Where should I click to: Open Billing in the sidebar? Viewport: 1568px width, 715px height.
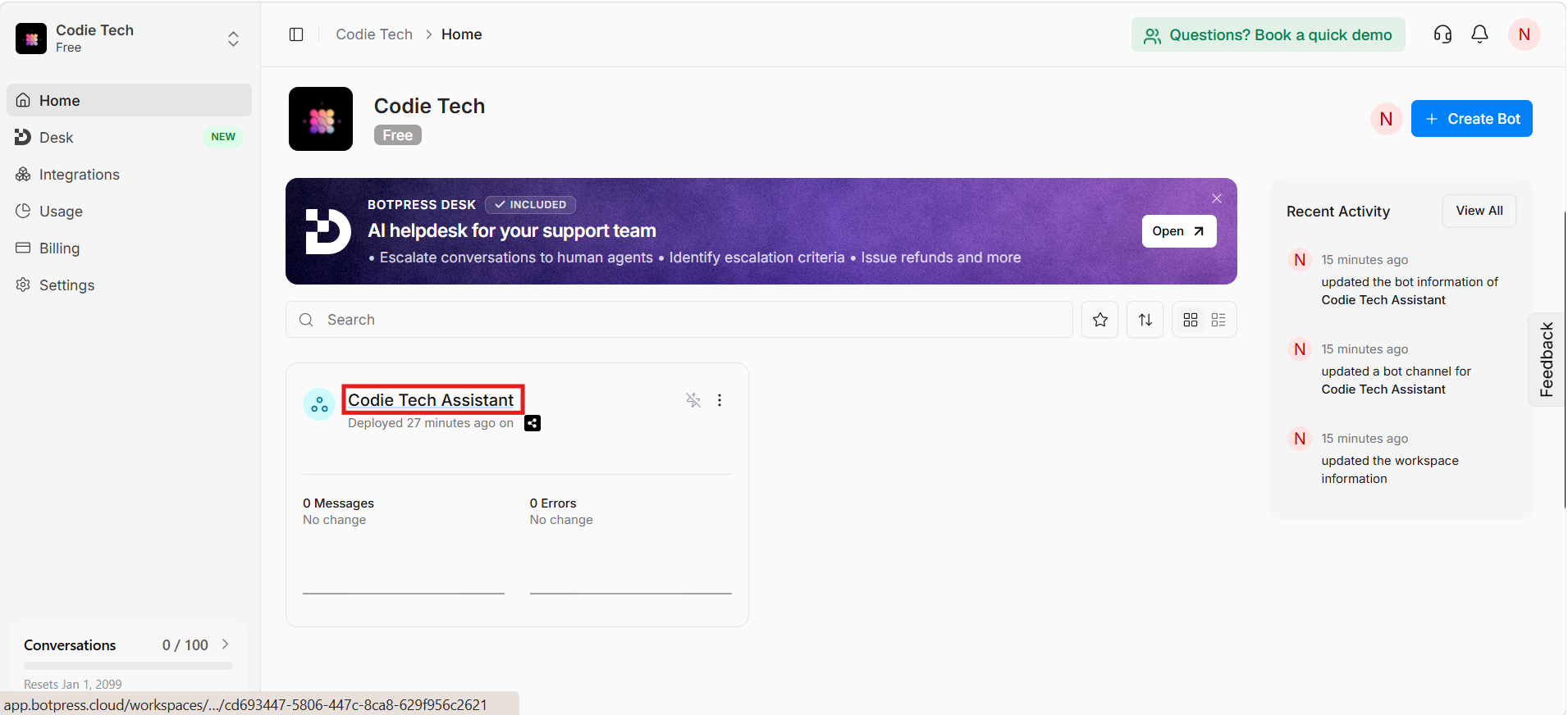[x=130, y=248]
